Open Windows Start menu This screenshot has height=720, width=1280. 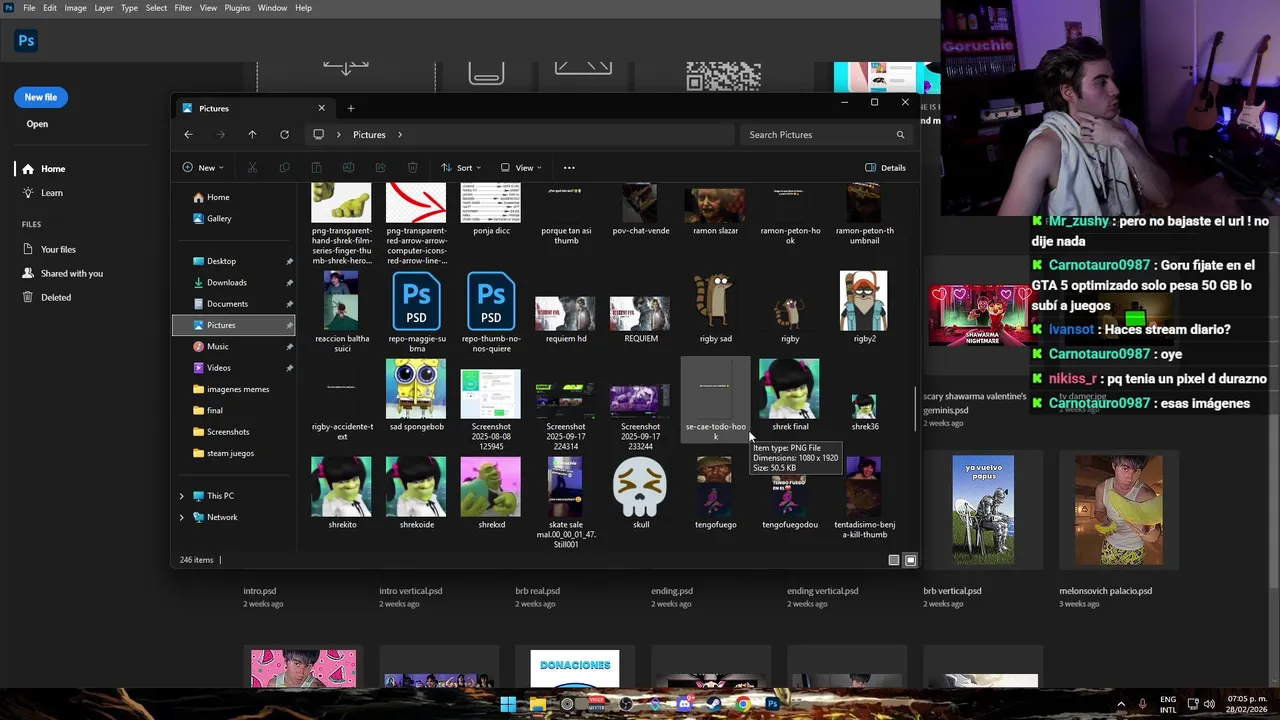(x=508, y=704)
